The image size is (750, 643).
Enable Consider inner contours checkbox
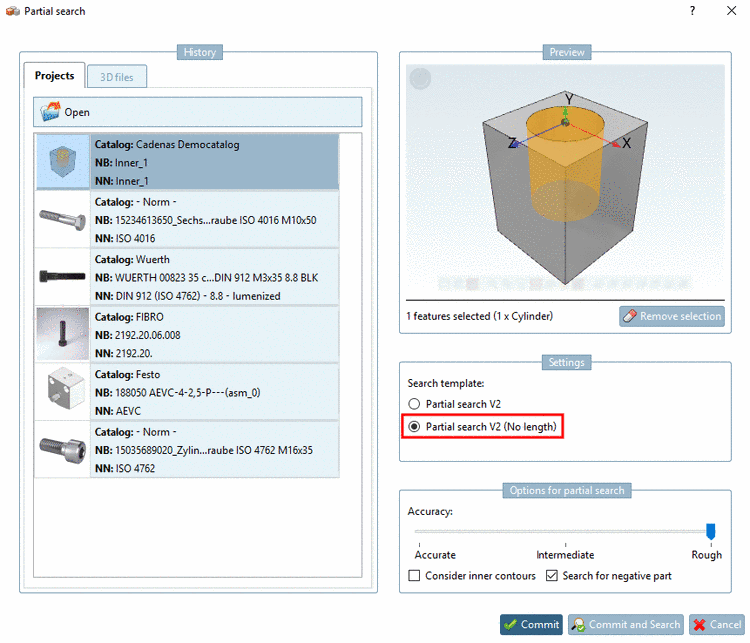tap(414, 576)
